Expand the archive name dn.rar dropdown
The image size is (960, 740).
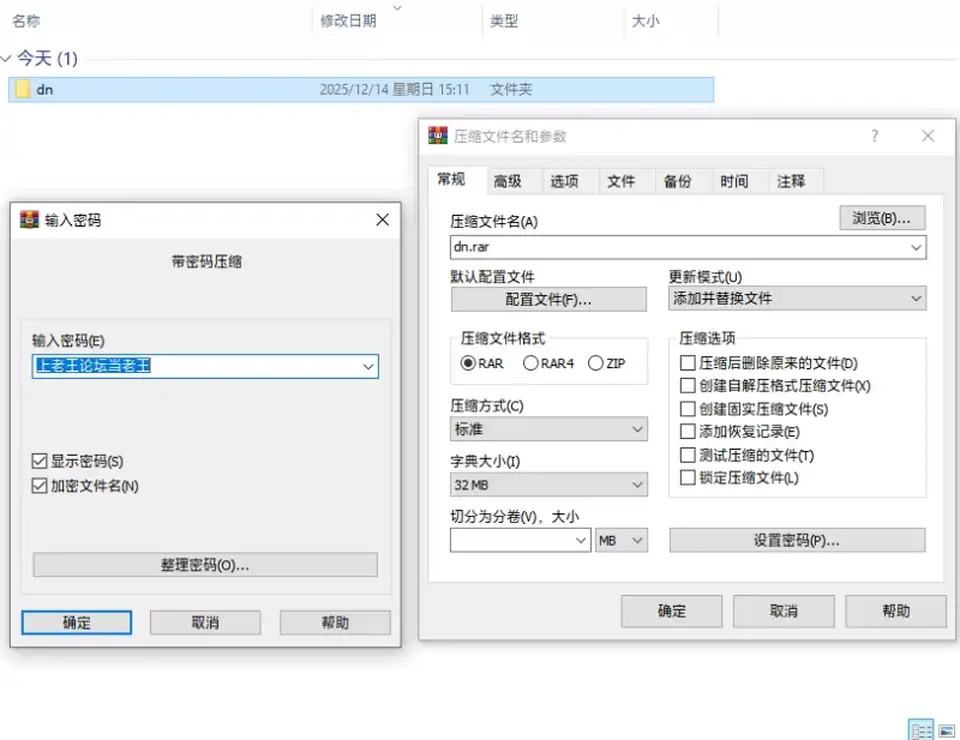tap(916, 247)
